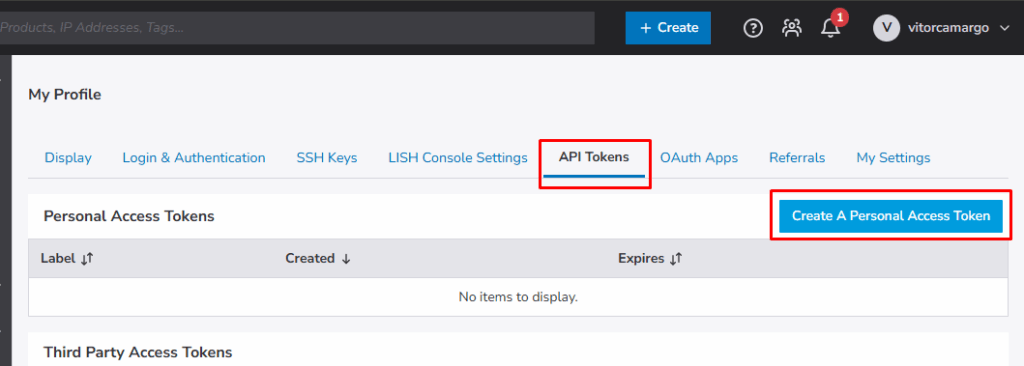Click the red notification count badge

[x=840, y=16]
